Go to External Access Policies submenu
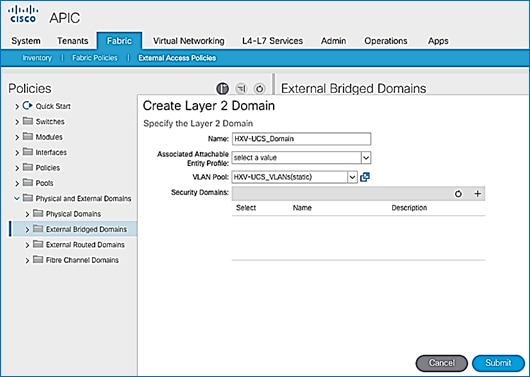Viewport: 530px width, 377px height. 177,58
